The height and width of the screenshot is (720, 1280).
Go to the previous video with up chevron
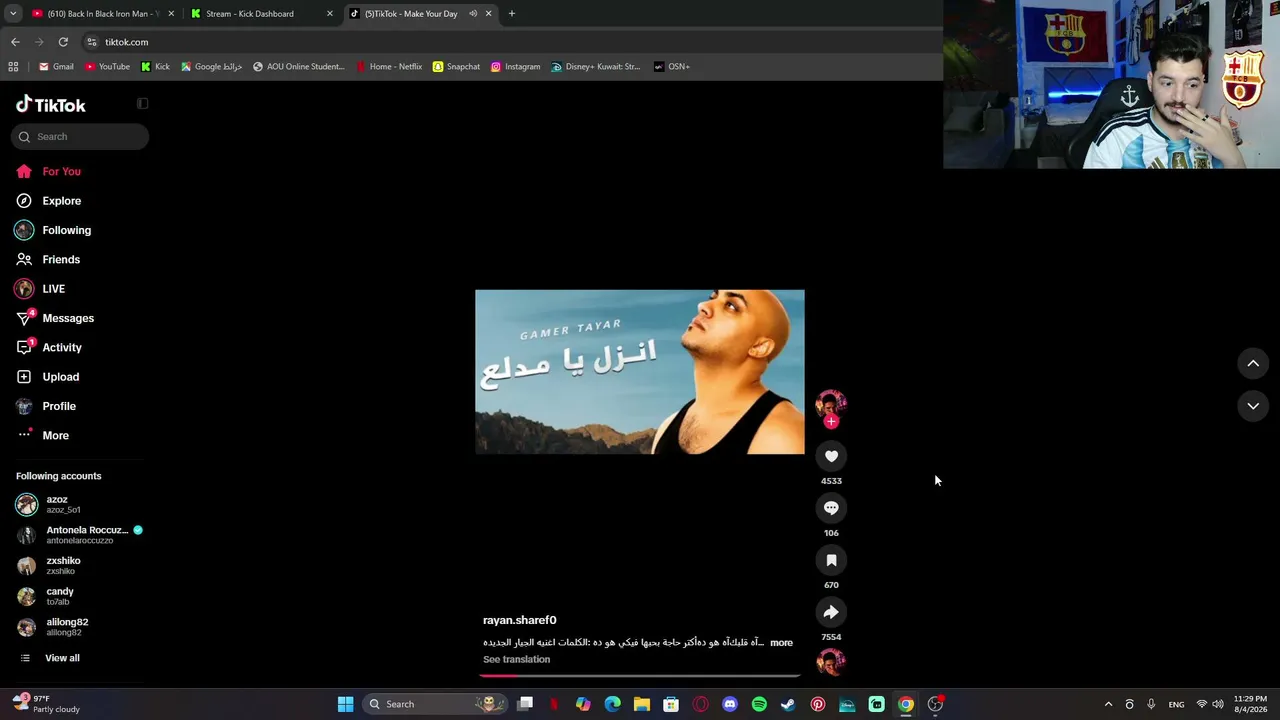pyautogui.click(x=1253, y=364)
